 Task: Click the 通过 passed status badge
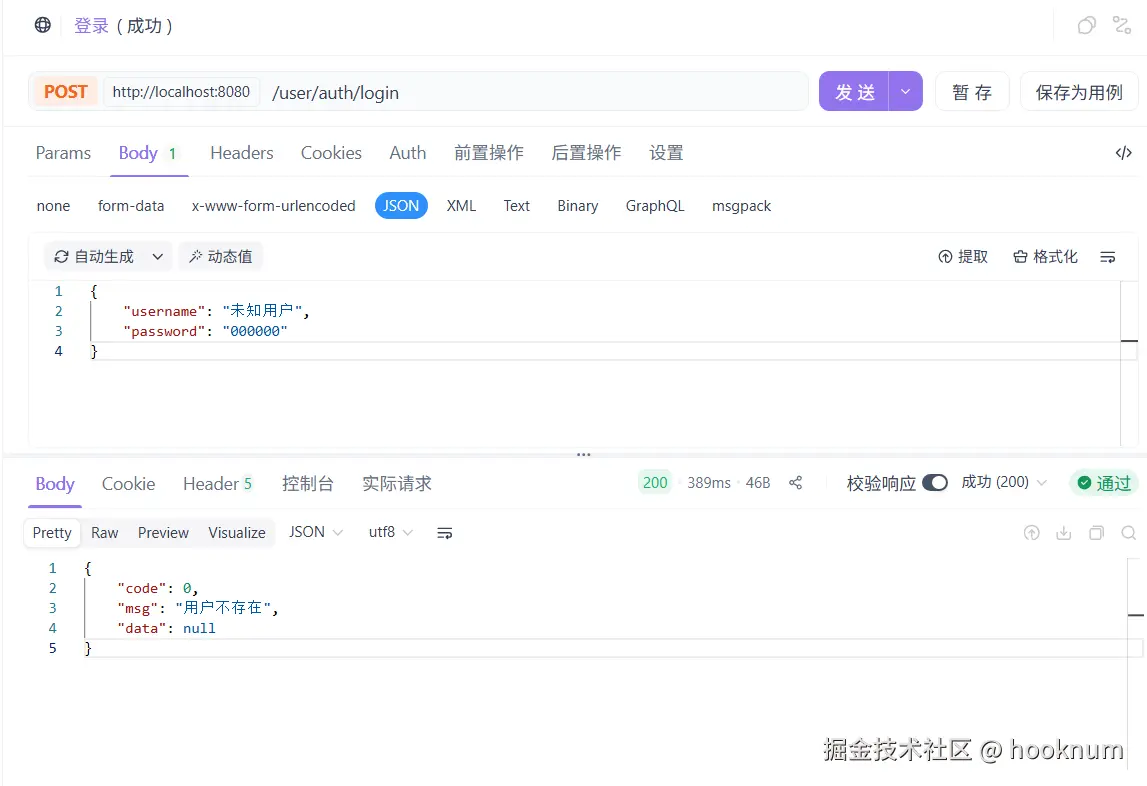[x=1104, y=483]
